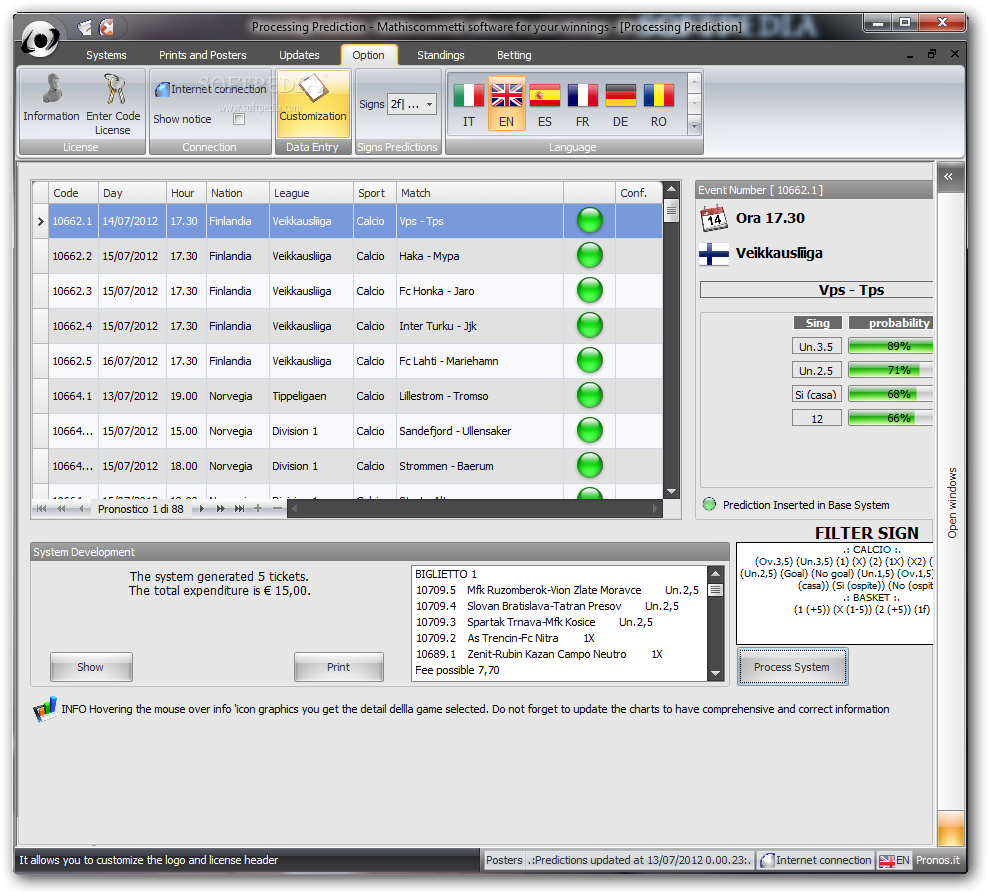Select the Strommen - Baerum match row

(x=348, y=466)
